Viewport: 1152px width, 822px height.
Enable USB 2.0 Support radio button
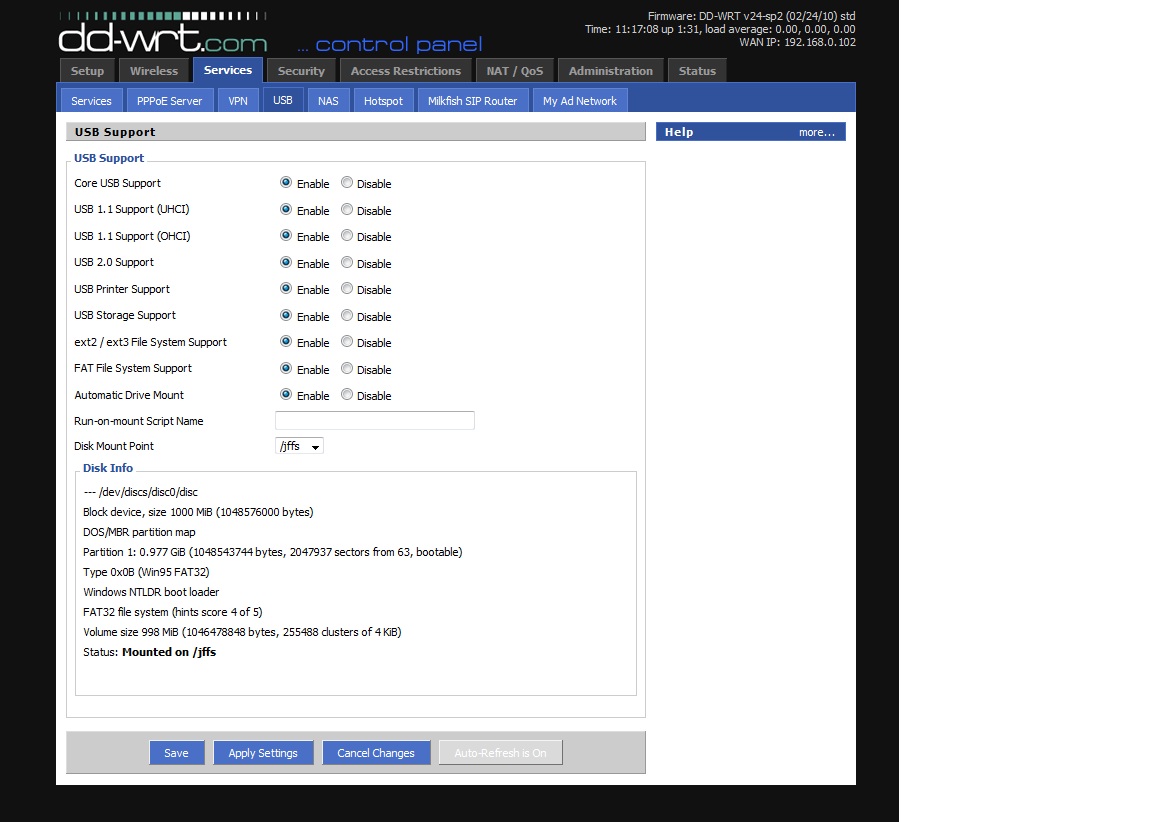[x=286, y=263]
